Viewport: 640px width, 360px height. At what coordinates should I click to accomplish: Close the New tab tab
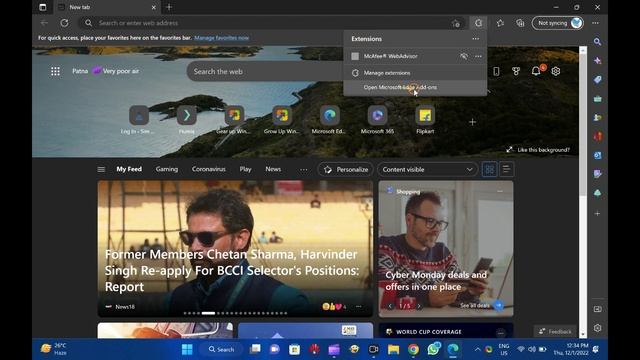153,7
